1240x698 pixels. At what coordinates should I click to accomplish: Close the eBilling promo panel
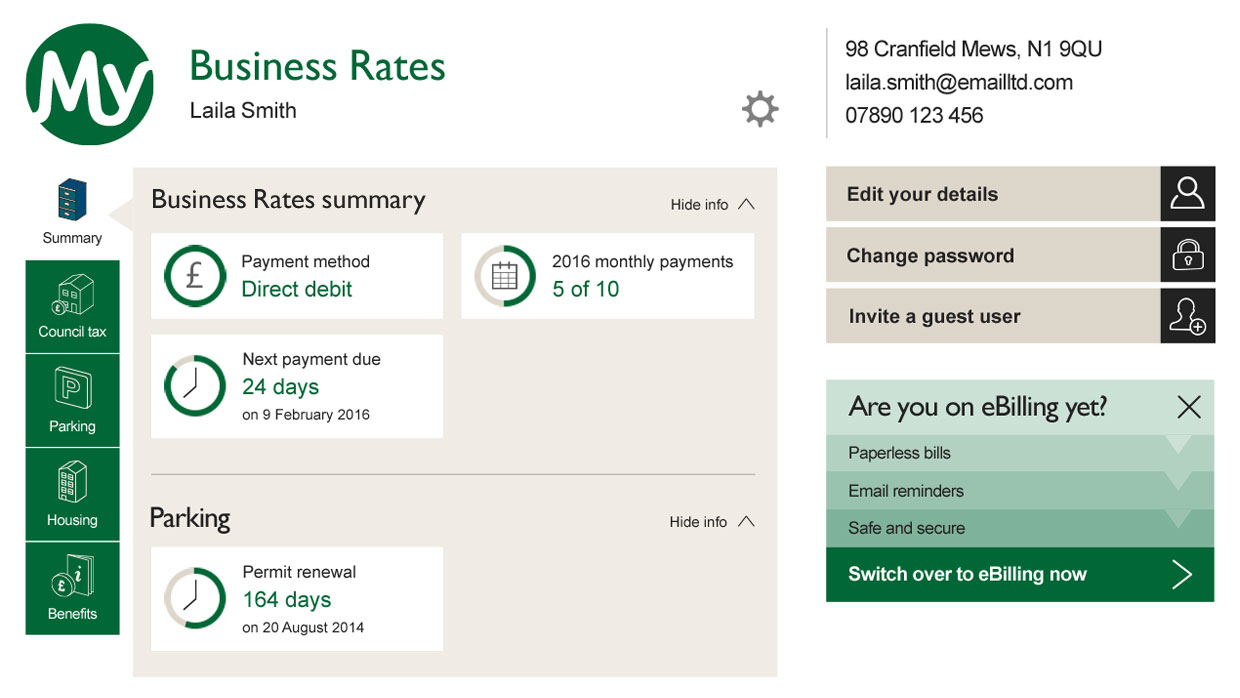tap(1188, 407)
